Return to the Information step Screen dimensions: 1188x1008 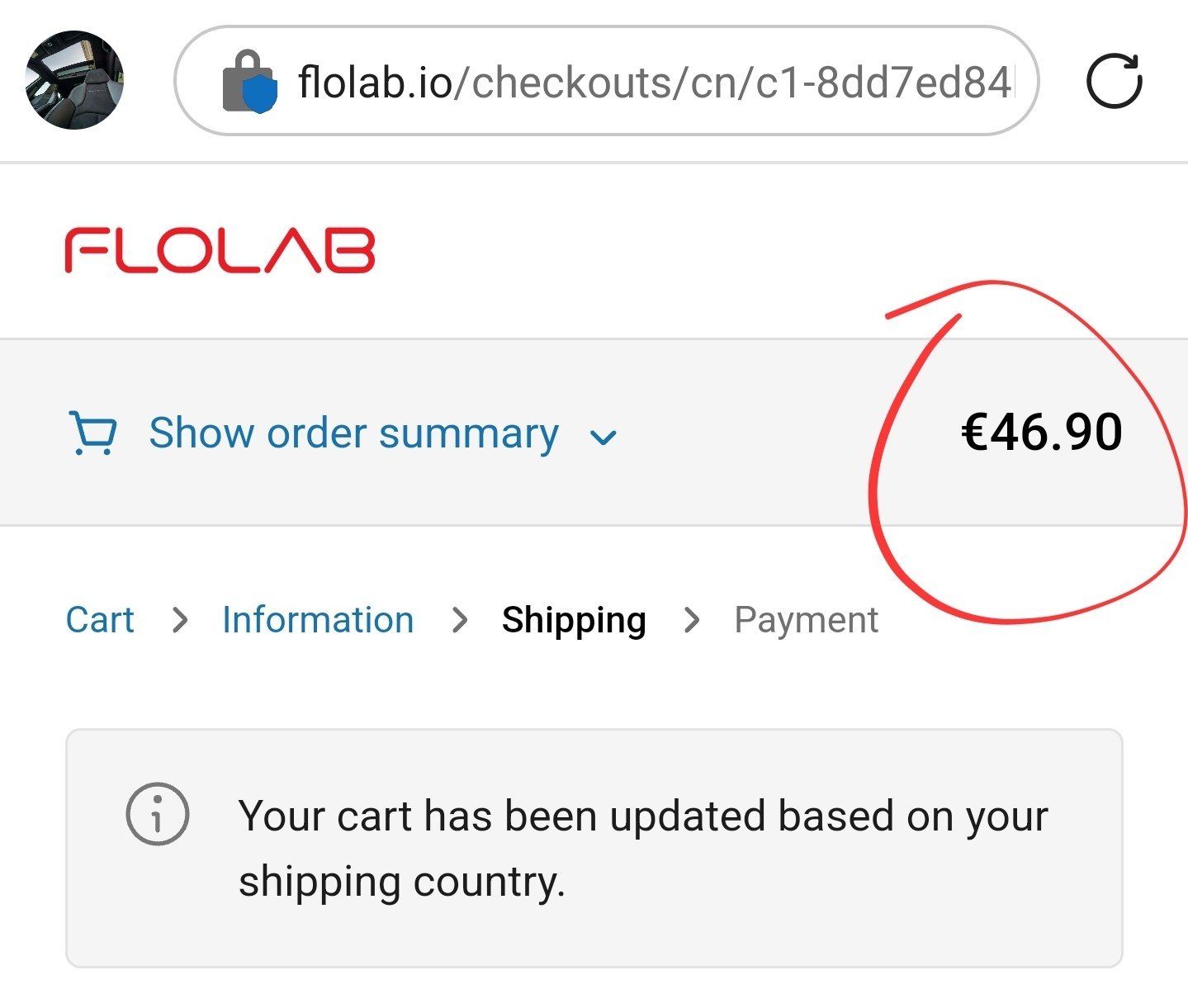point(318,620)
